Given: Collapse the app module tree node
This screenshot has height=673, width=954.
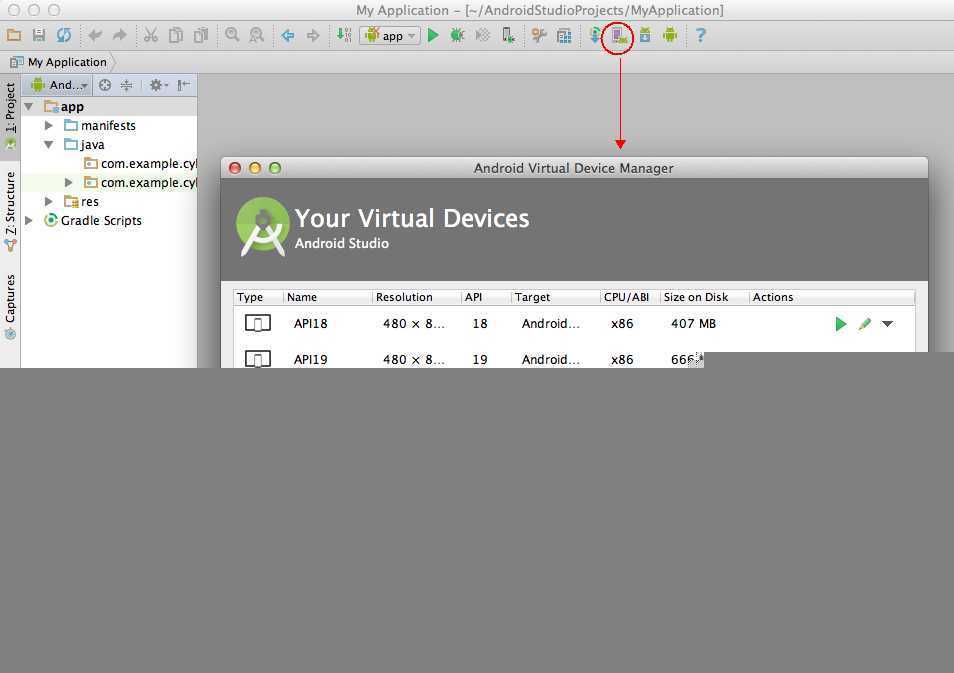Looking at the screenshot, I should pos(29,106).
